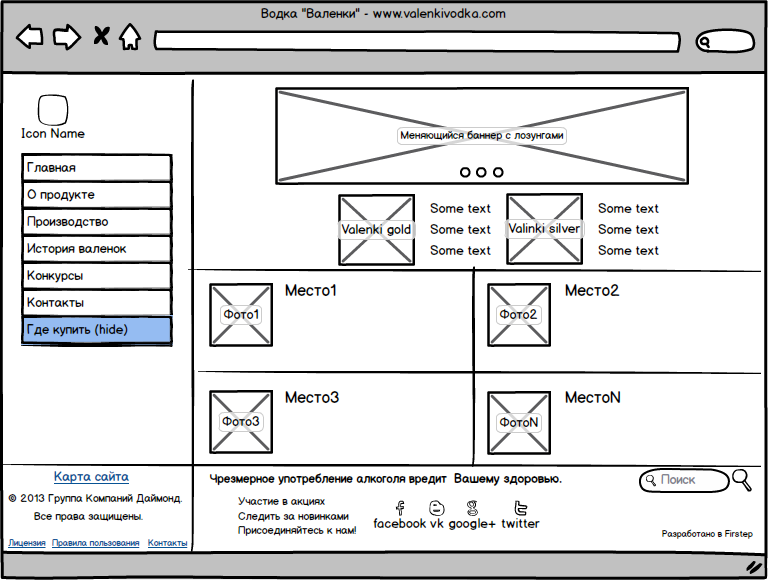Click the first Some text line beside Valinki silver

(x=628, y=209)
